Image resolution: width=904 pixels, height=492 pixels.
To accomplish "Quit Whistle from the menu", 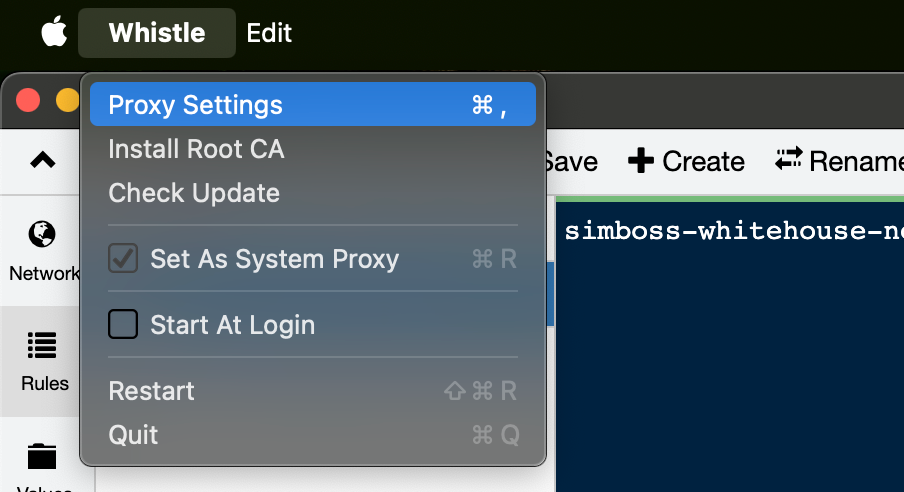I will [x=133, y=435].
